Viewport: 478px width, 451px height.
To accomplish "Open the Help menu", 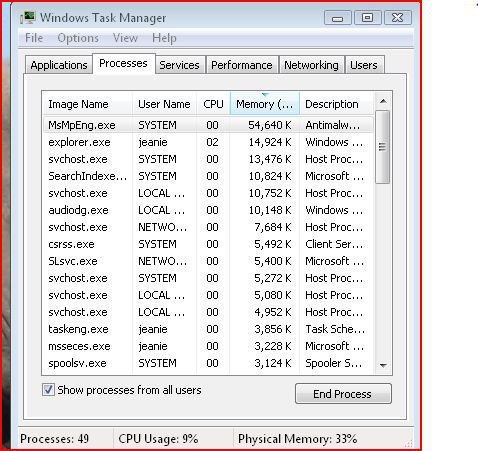I will (x=164, y=38).
